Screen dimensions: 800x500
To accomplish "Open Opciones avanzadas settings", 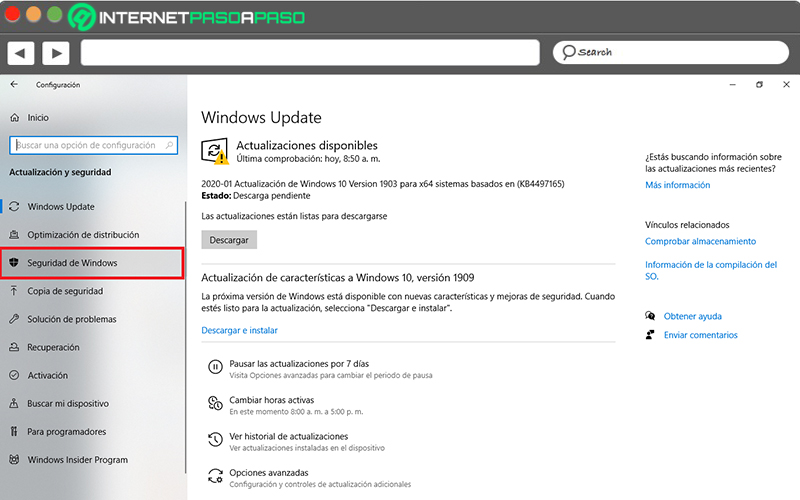I will point(268,472).
